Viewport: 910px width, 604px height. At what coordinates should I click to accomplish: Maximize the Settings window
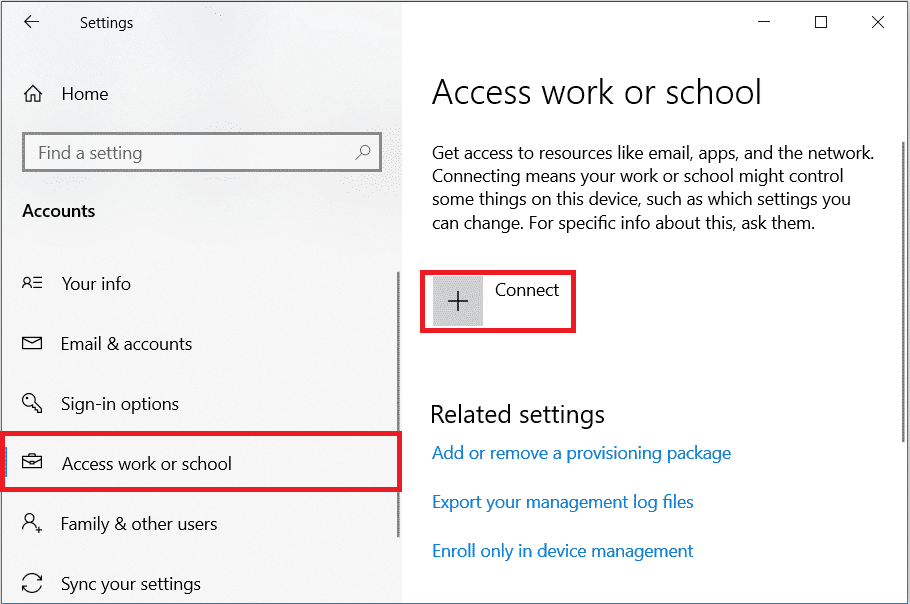coord(821,22)
